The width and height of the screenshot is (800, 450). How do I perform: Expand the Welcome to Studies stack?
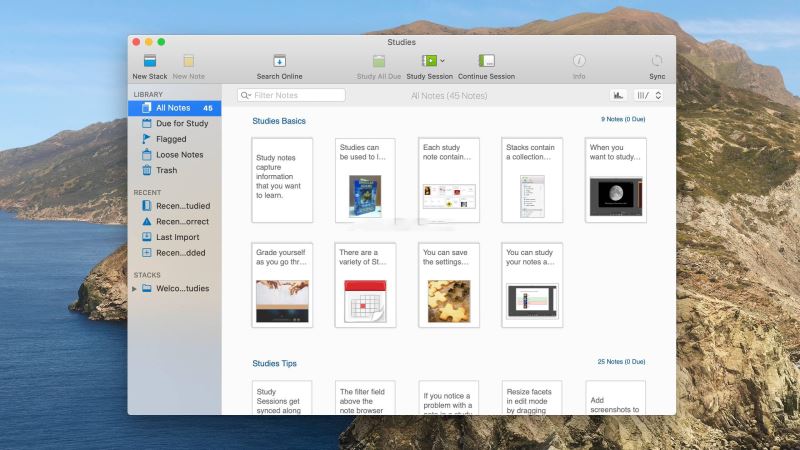(x=134, y=289)
